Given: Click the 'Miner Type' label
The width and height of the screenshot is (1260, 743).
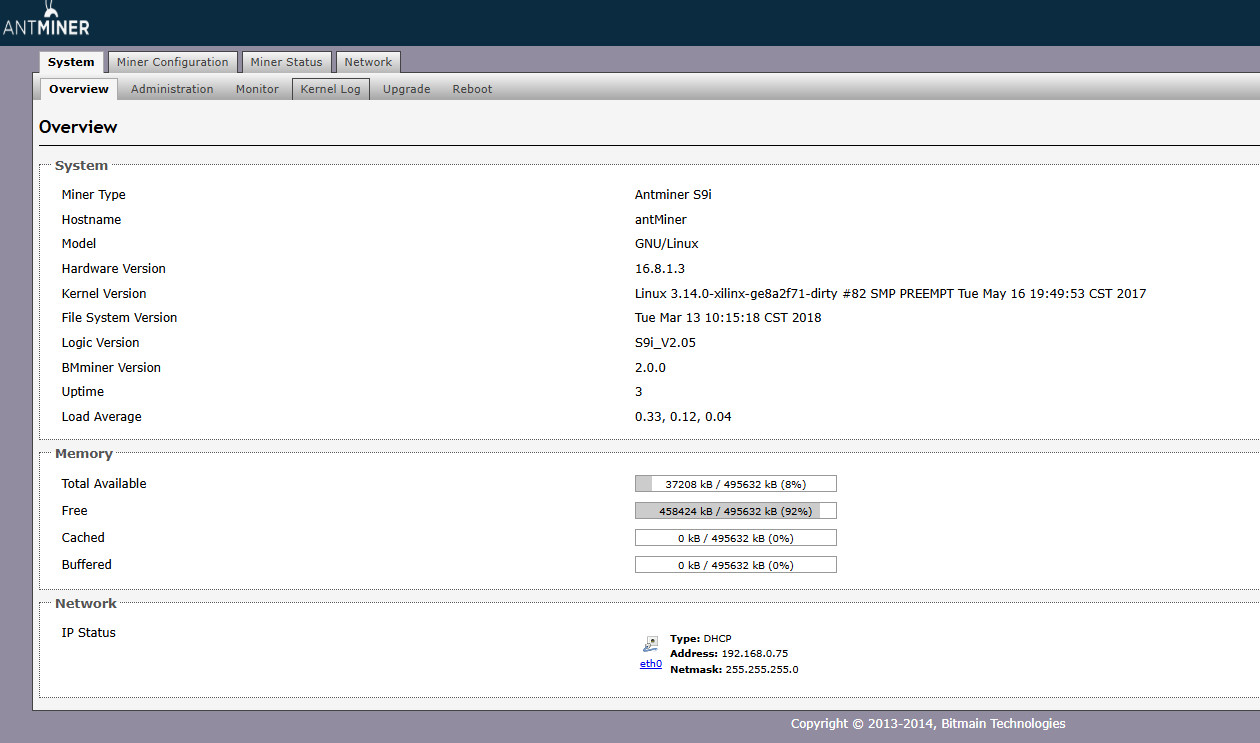Looking at the screenshot, I should coord(93,195).
